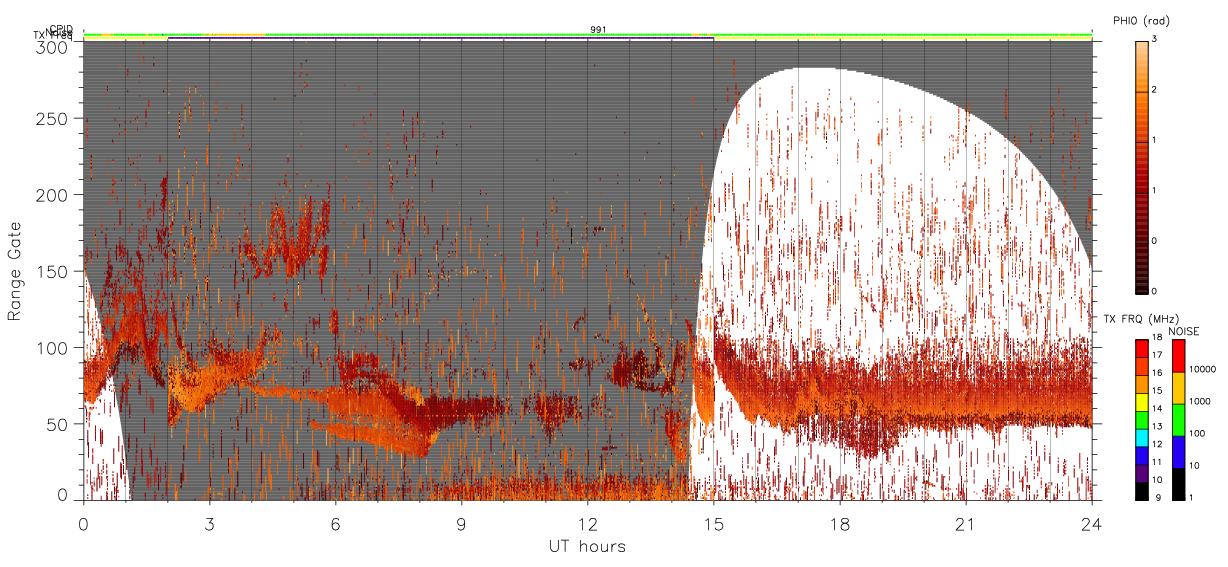Click the red NOISE swatch above 10000
Screen dimensions: 1228x567
point(1178,356)
